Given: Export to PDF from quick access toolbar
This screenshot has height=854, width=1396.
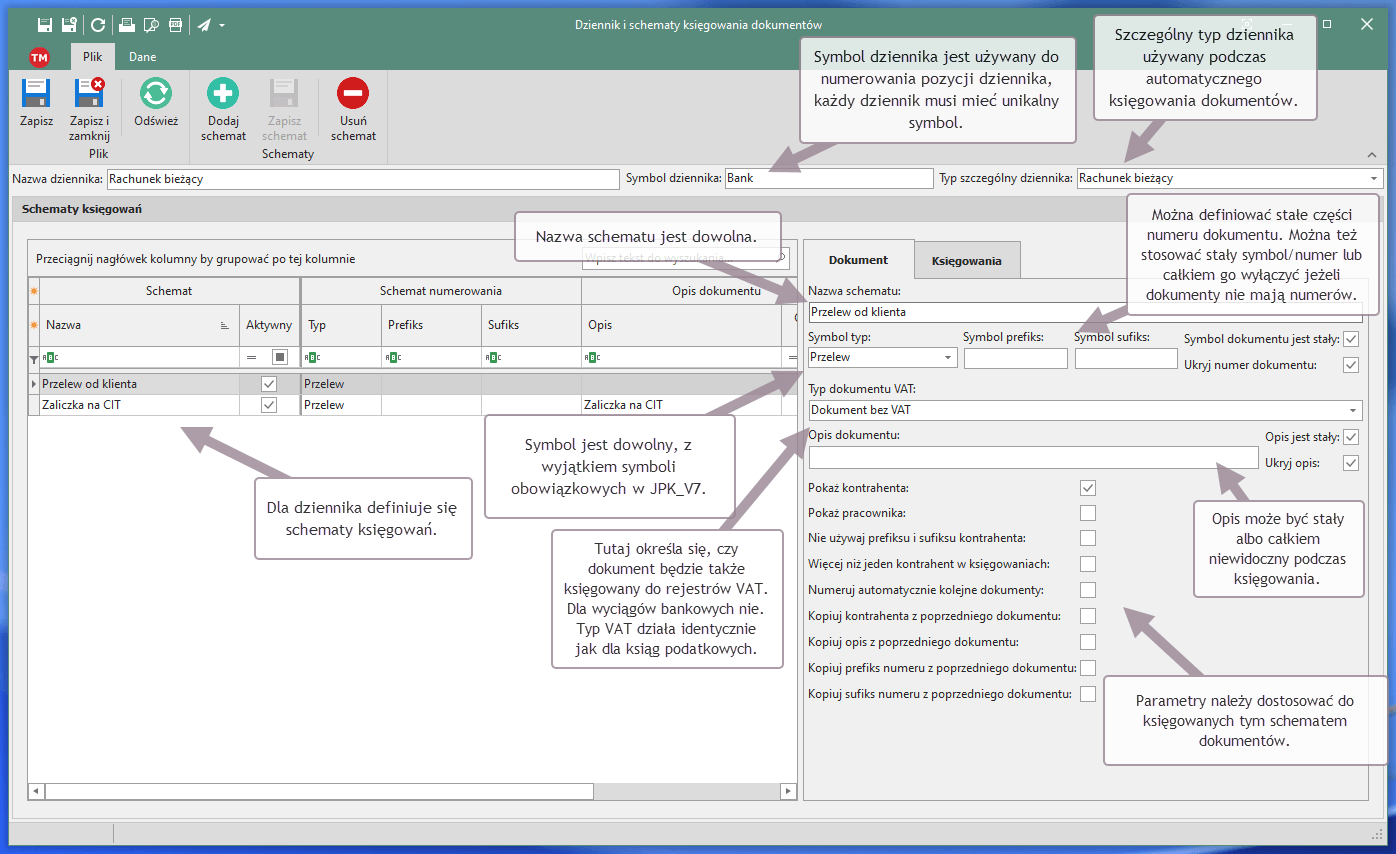Looking at the screenshot, I should pos(174,25).
